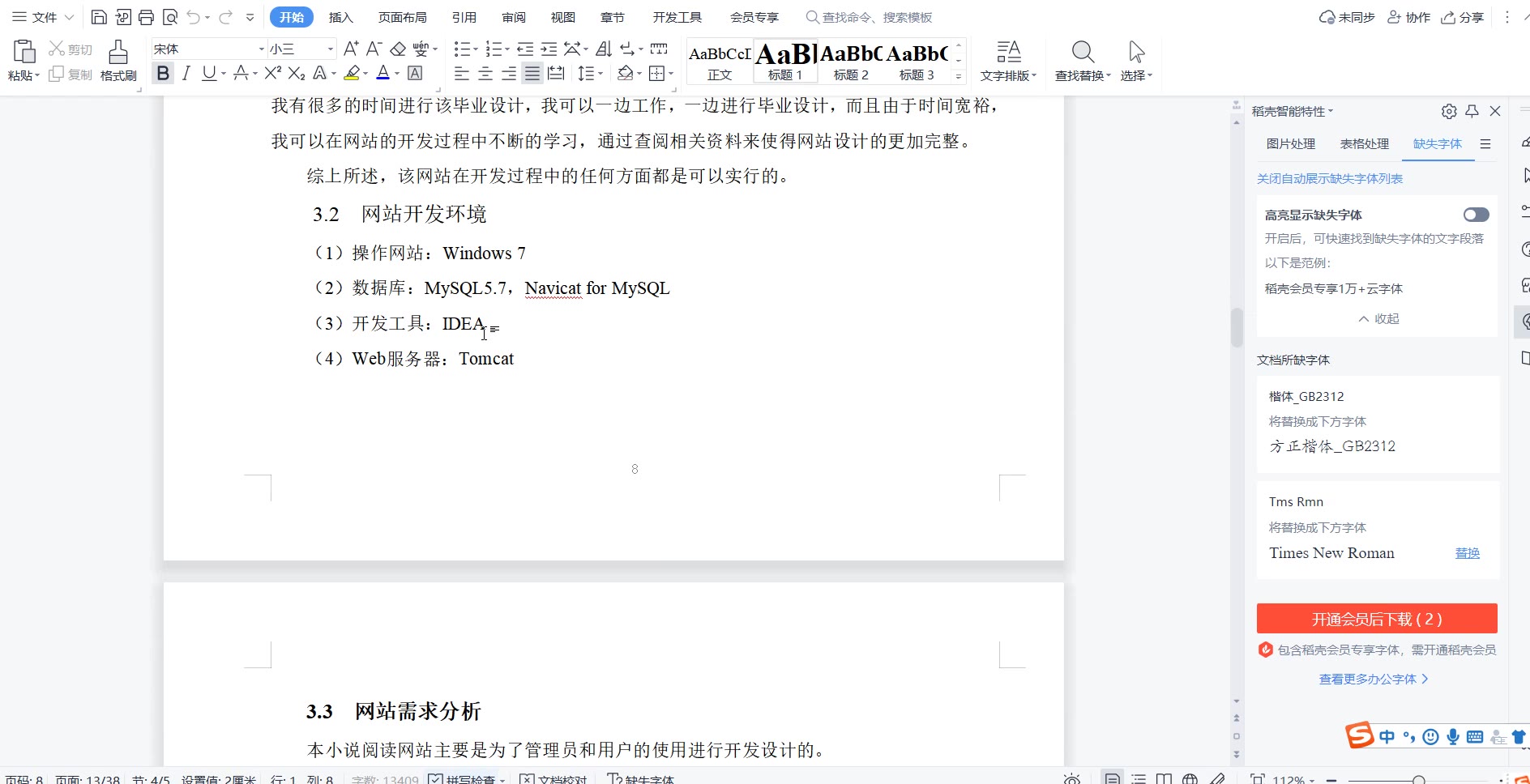The height and width of the screenshot is (784, 1530).
Task: Open the font size dropdown
Action: (x=330, y=49)
